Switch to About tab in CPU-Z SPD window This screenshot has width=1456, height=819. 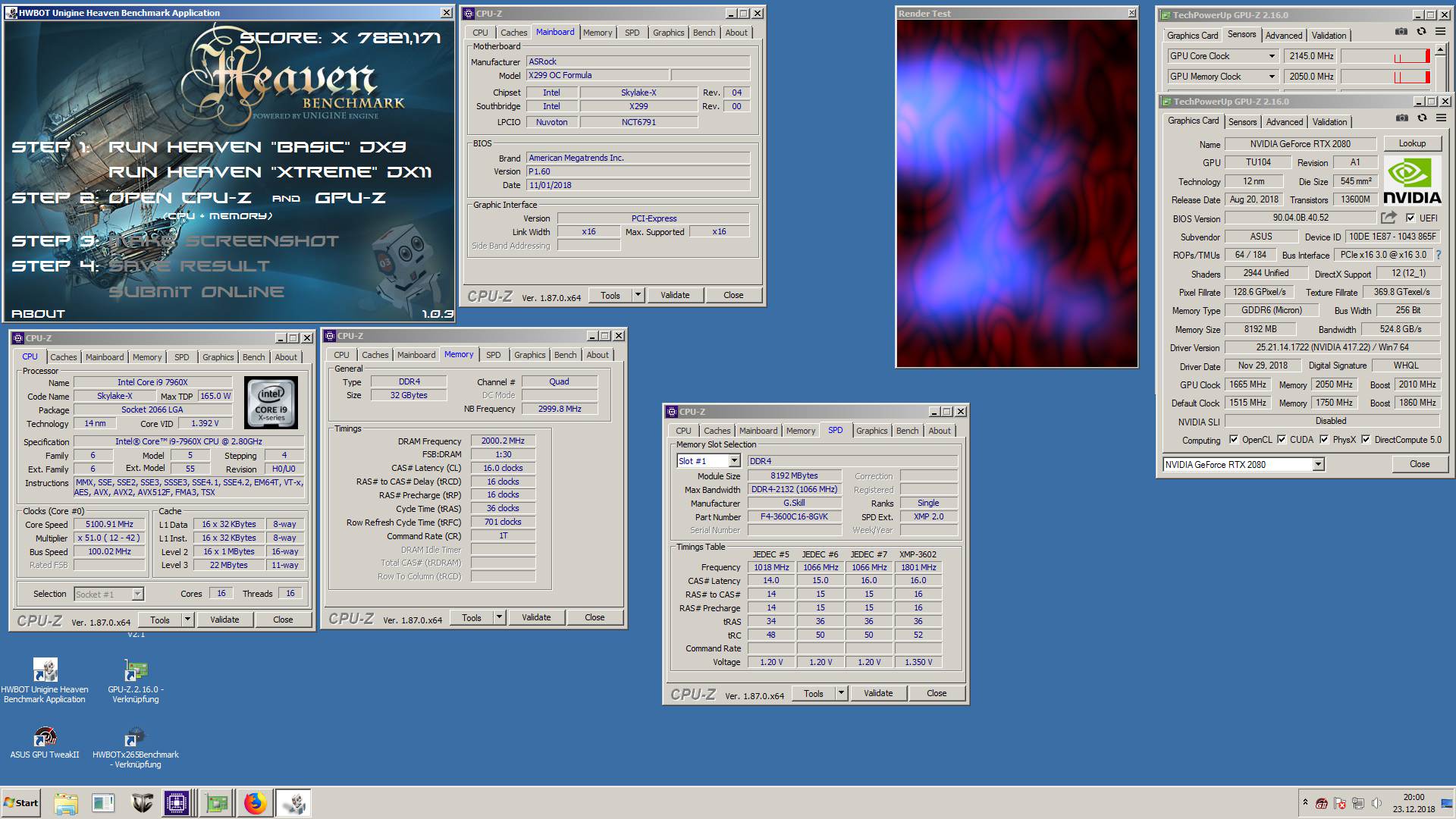[940, 431]
